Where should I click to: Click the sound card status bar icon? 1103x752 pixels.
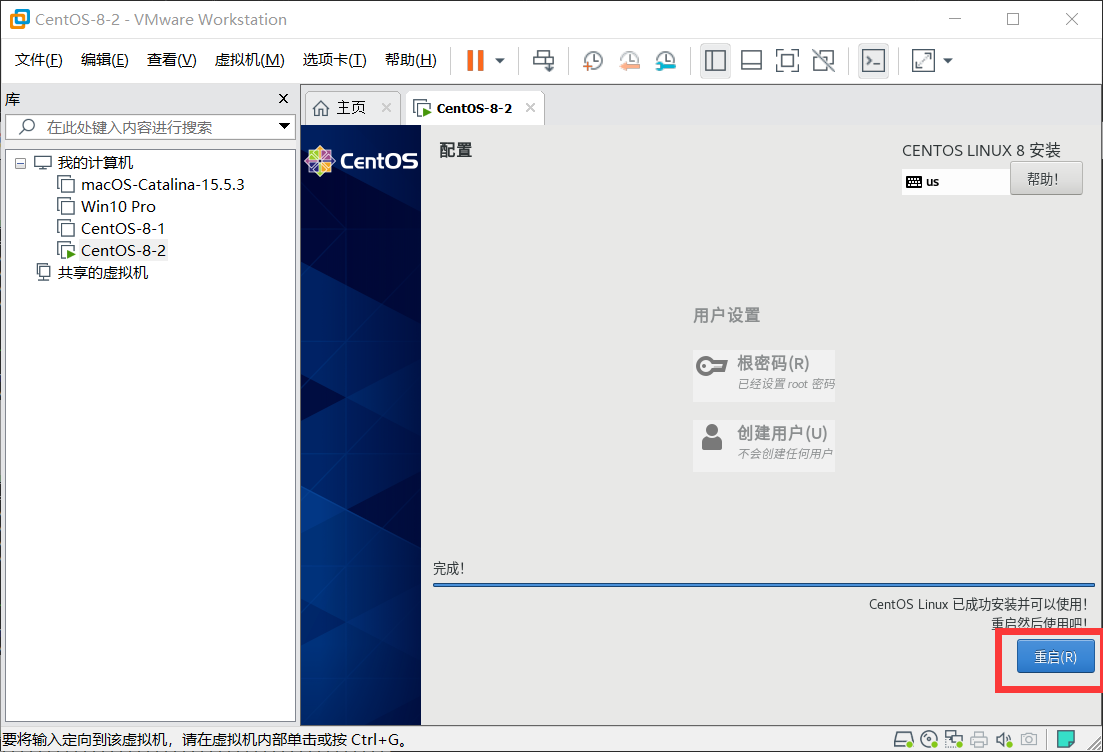click(x=1004, y=739)
